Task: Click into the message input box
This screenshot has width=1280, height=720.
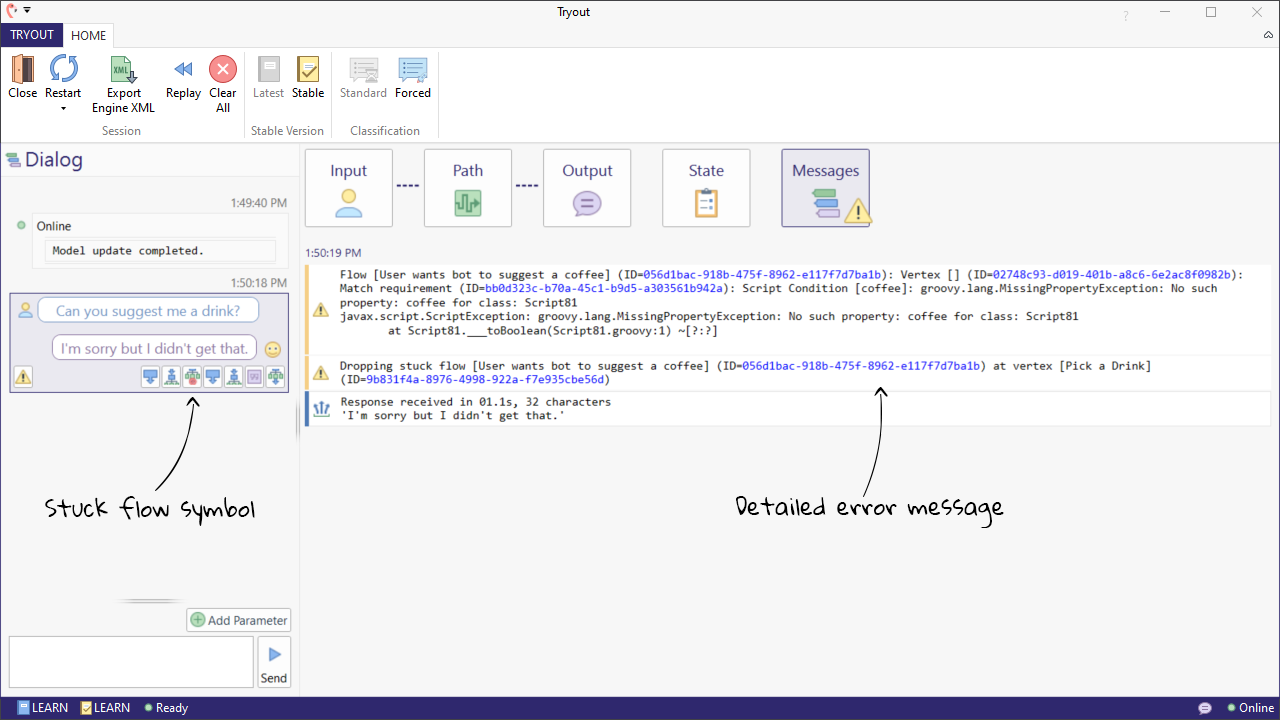Action: (131, 662)
